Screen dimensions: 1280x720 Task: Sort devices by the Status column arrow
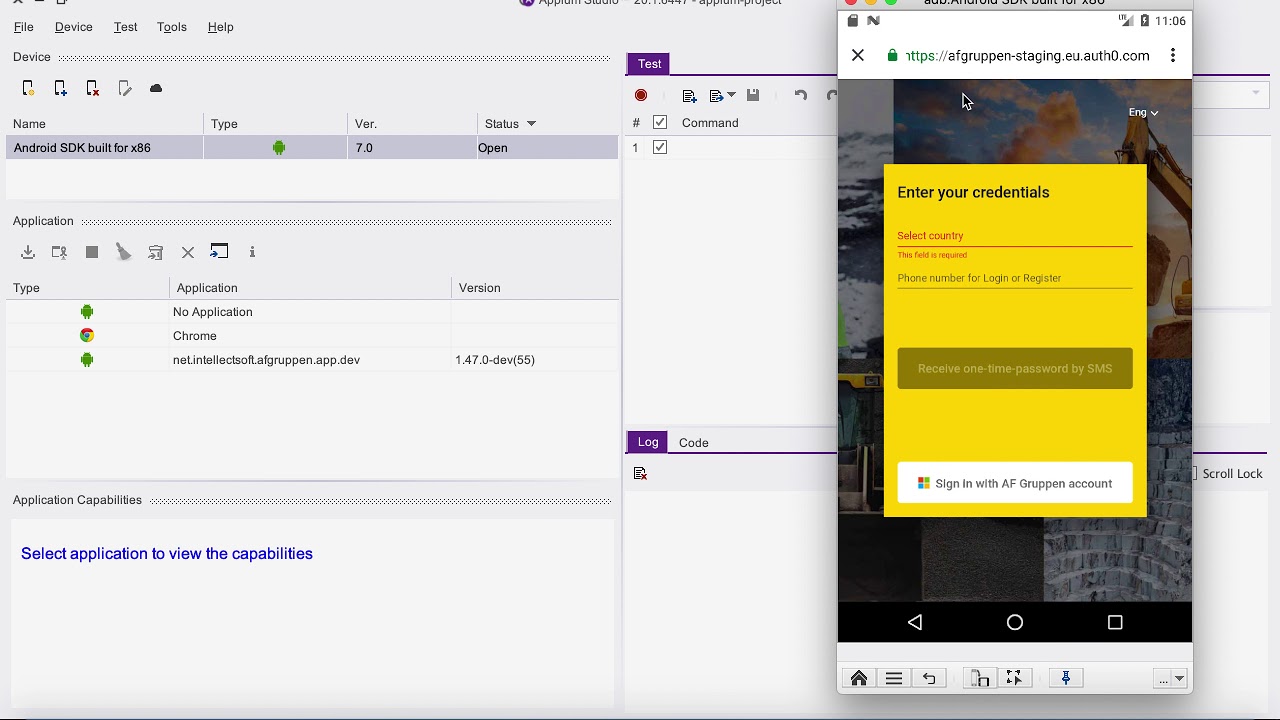point(531,124)
